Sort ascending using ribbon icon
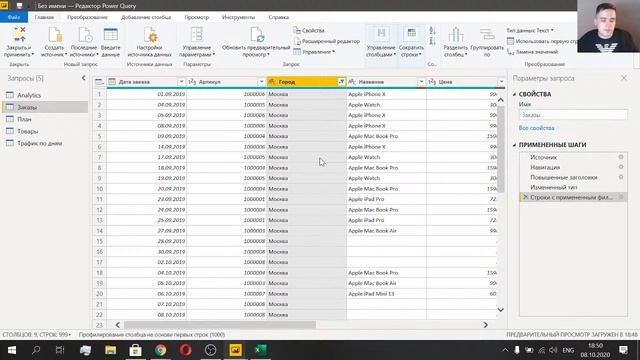The image size is (640, 360). (x=432, y=31)
